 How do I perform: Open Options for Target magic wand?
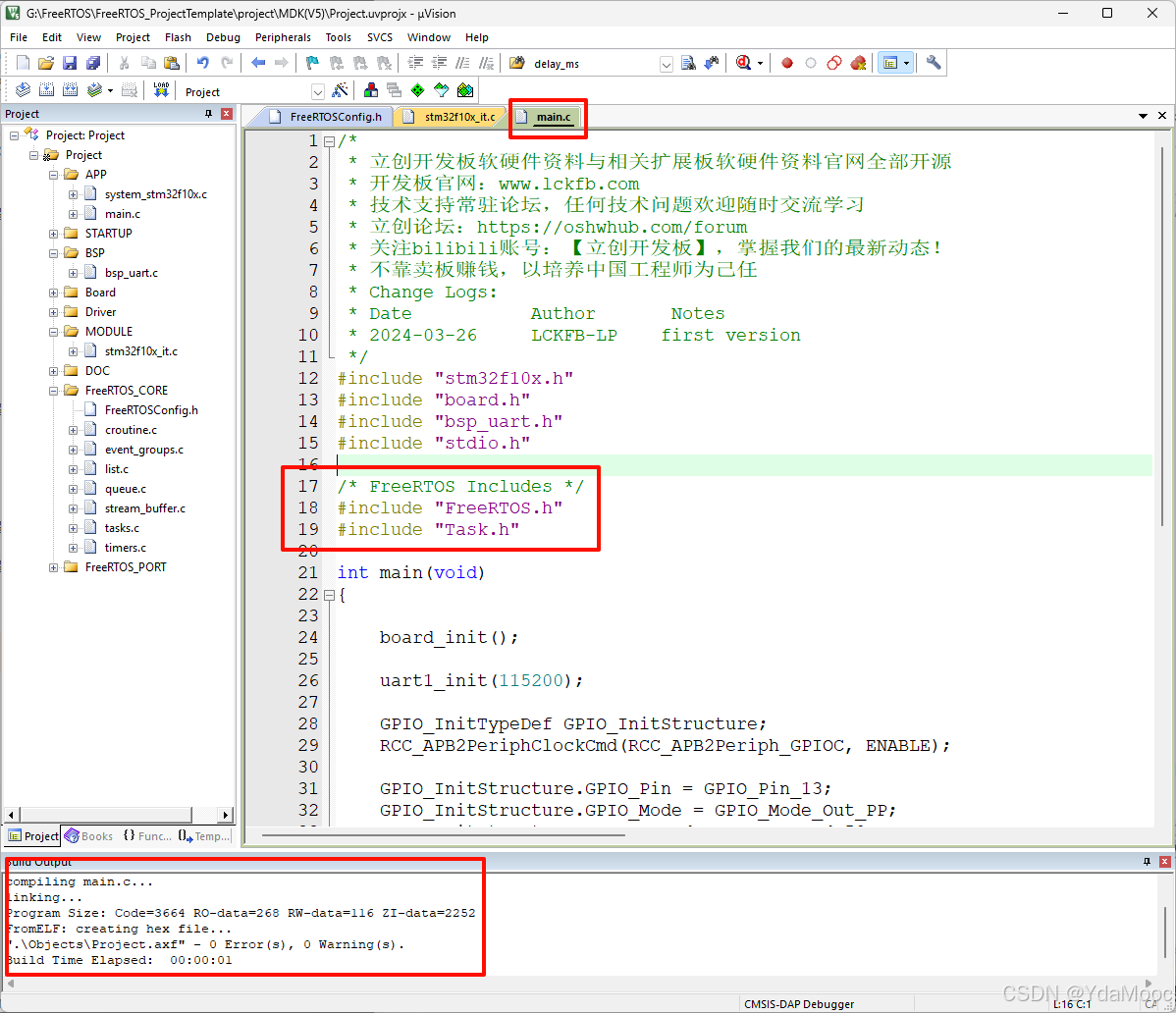click(340, 90)
